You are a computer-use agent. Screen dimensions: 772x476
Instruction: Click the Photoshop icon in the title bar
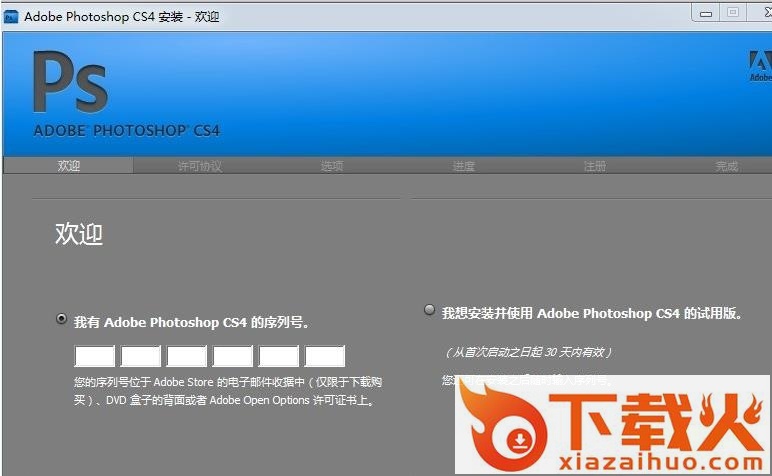tap(10, 17)
